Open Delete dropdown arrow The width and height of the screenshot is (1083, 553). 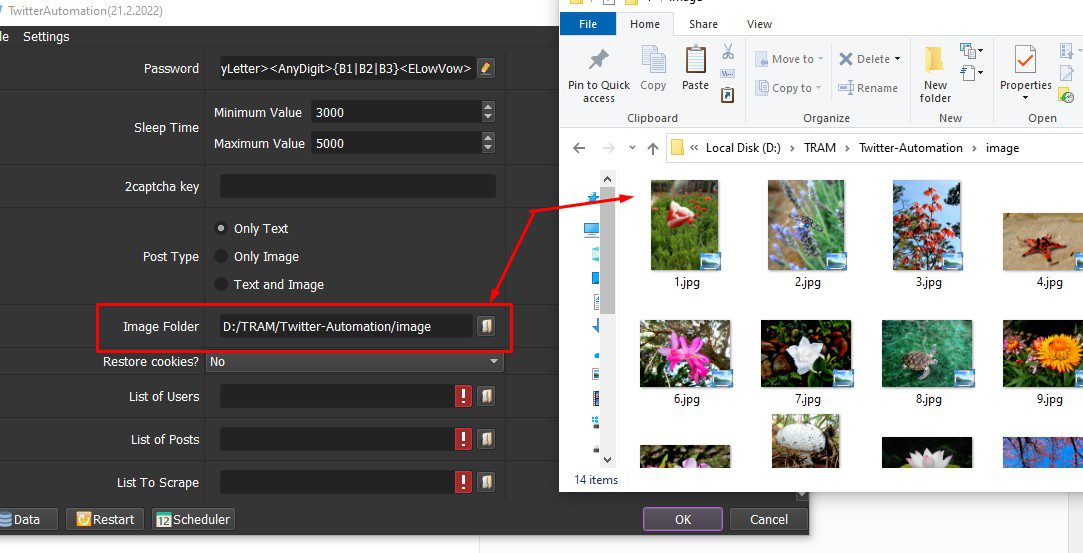[x=897, y=59]
